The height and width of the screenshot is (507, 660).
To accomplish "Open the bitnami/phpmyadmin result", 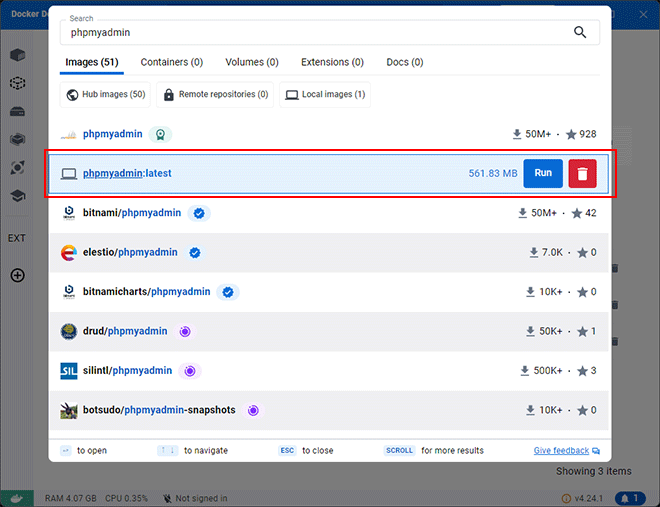I will pos(132,213).
